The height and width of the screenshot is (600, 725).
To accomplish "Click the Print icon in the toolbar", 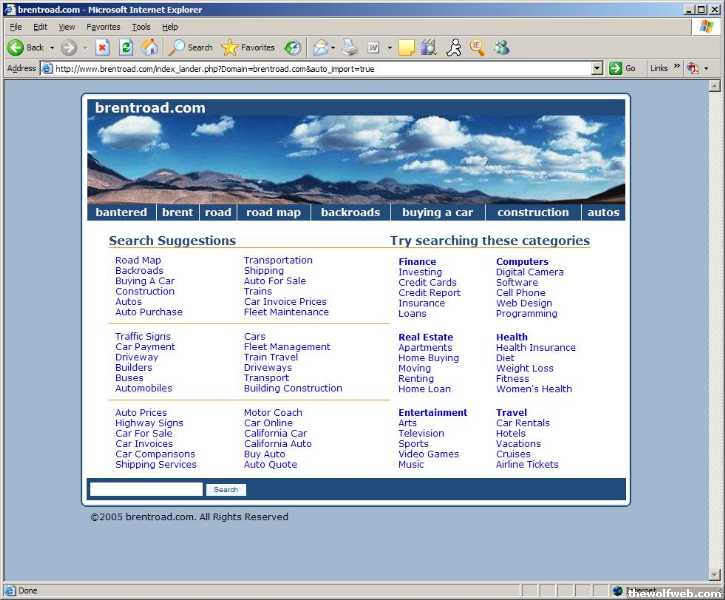I will pos(350,47).
